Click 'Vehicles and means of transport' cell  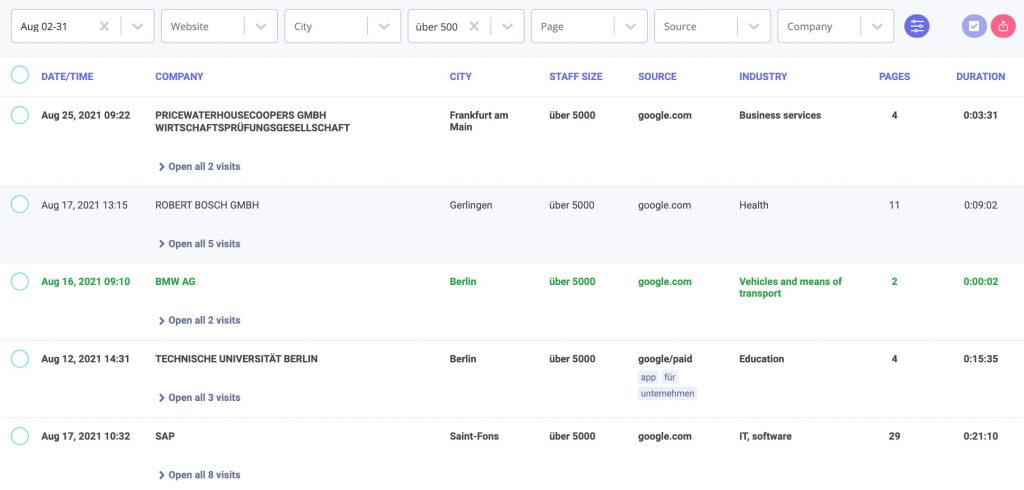pyautogui.click(x=790, y=287)
